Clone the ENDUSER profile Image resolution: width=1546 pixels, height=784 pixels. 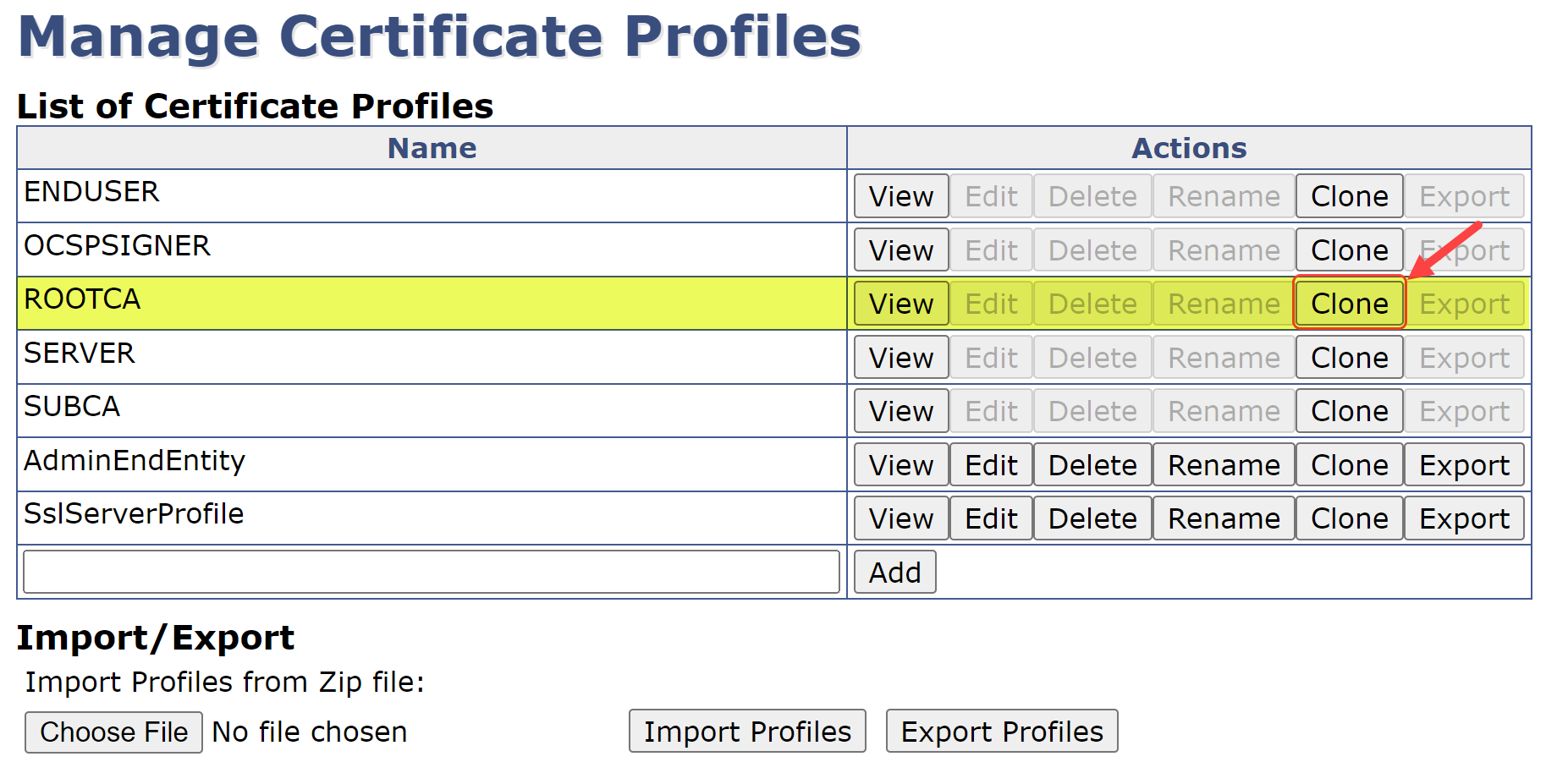[x=1349, y=196]
